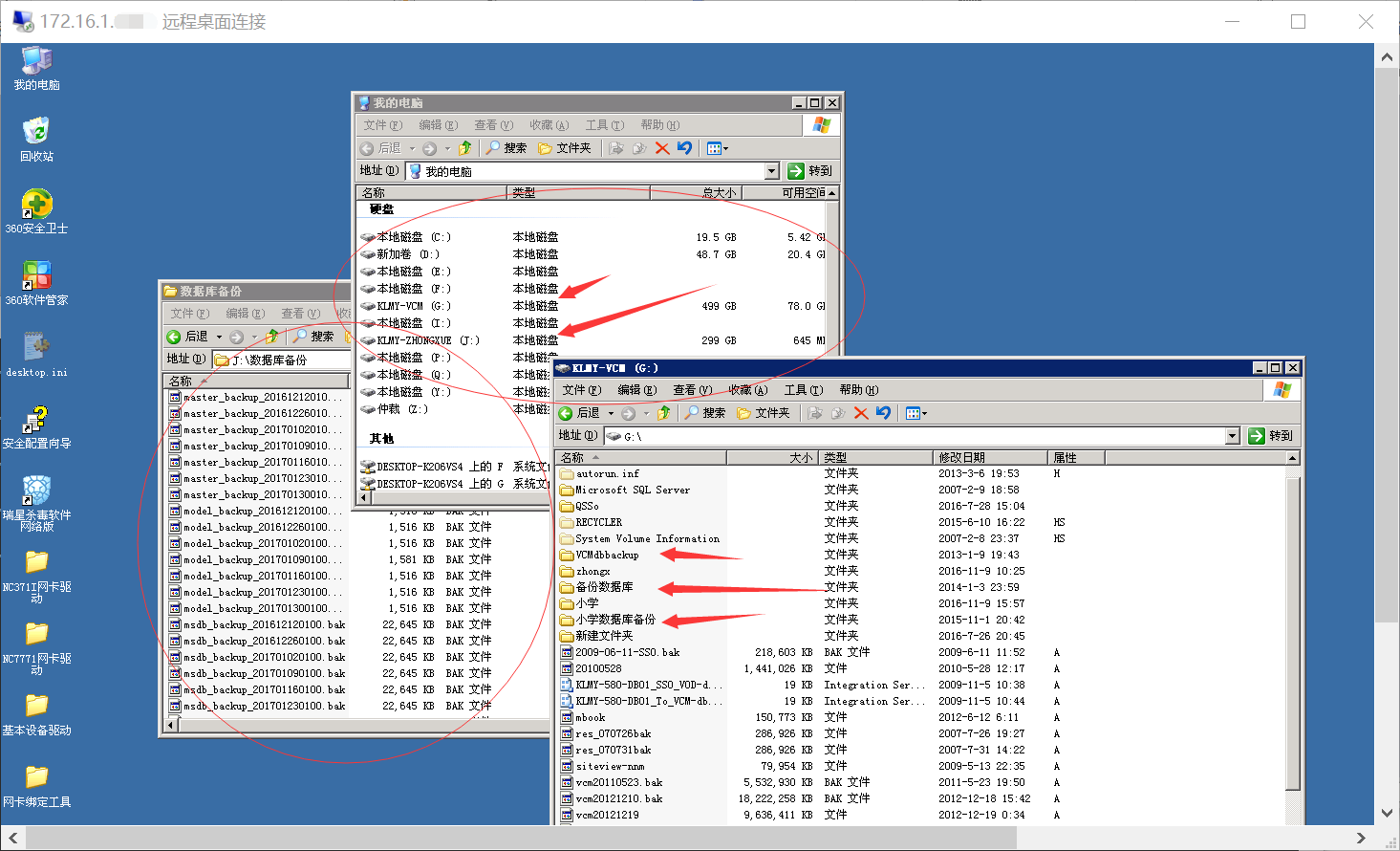Open 查看 menu in 我的电脑 window

pos(492,125)
